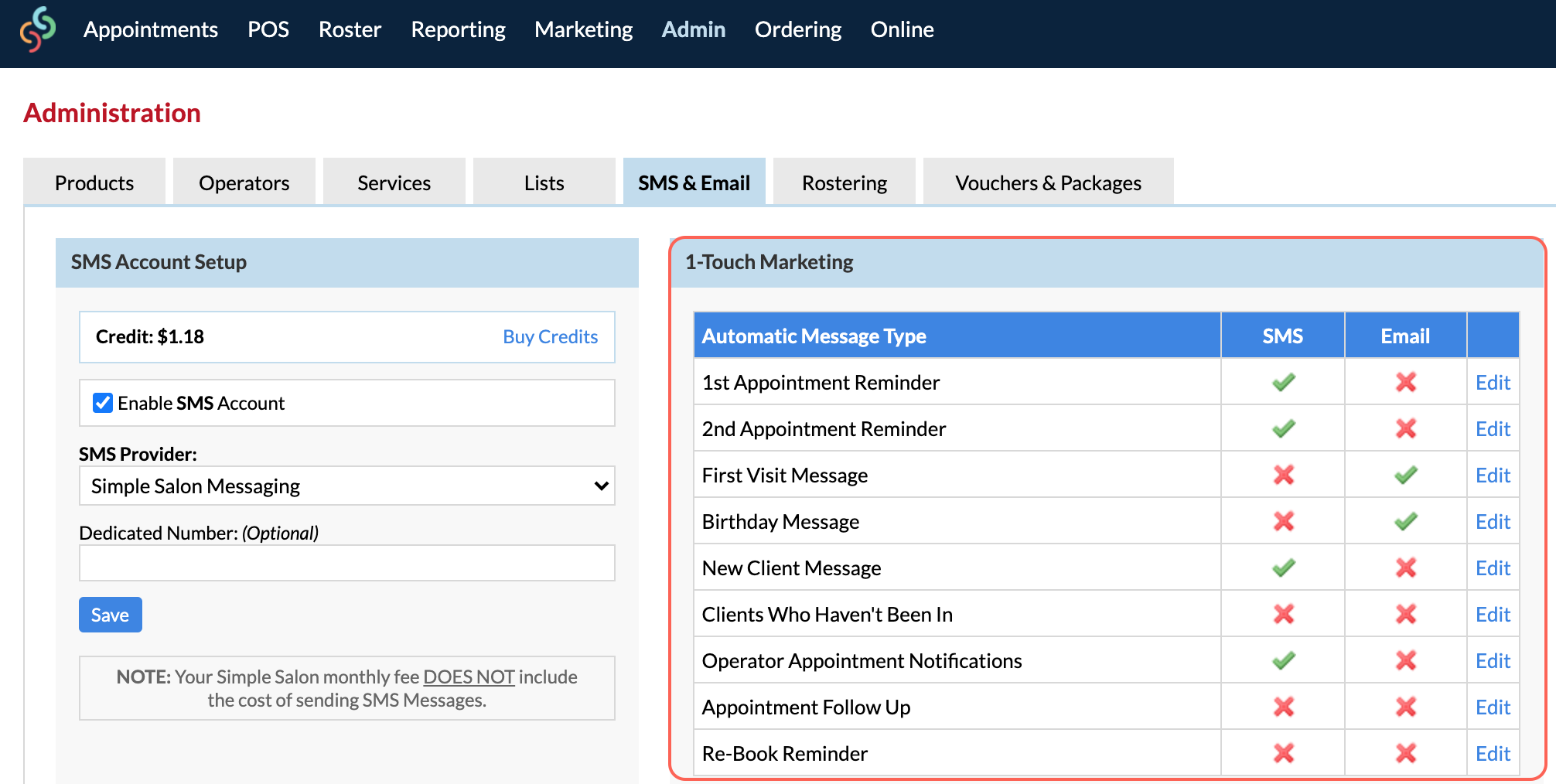
Task: Click the SMS Account Setup panel title
Action: (159, 261)
